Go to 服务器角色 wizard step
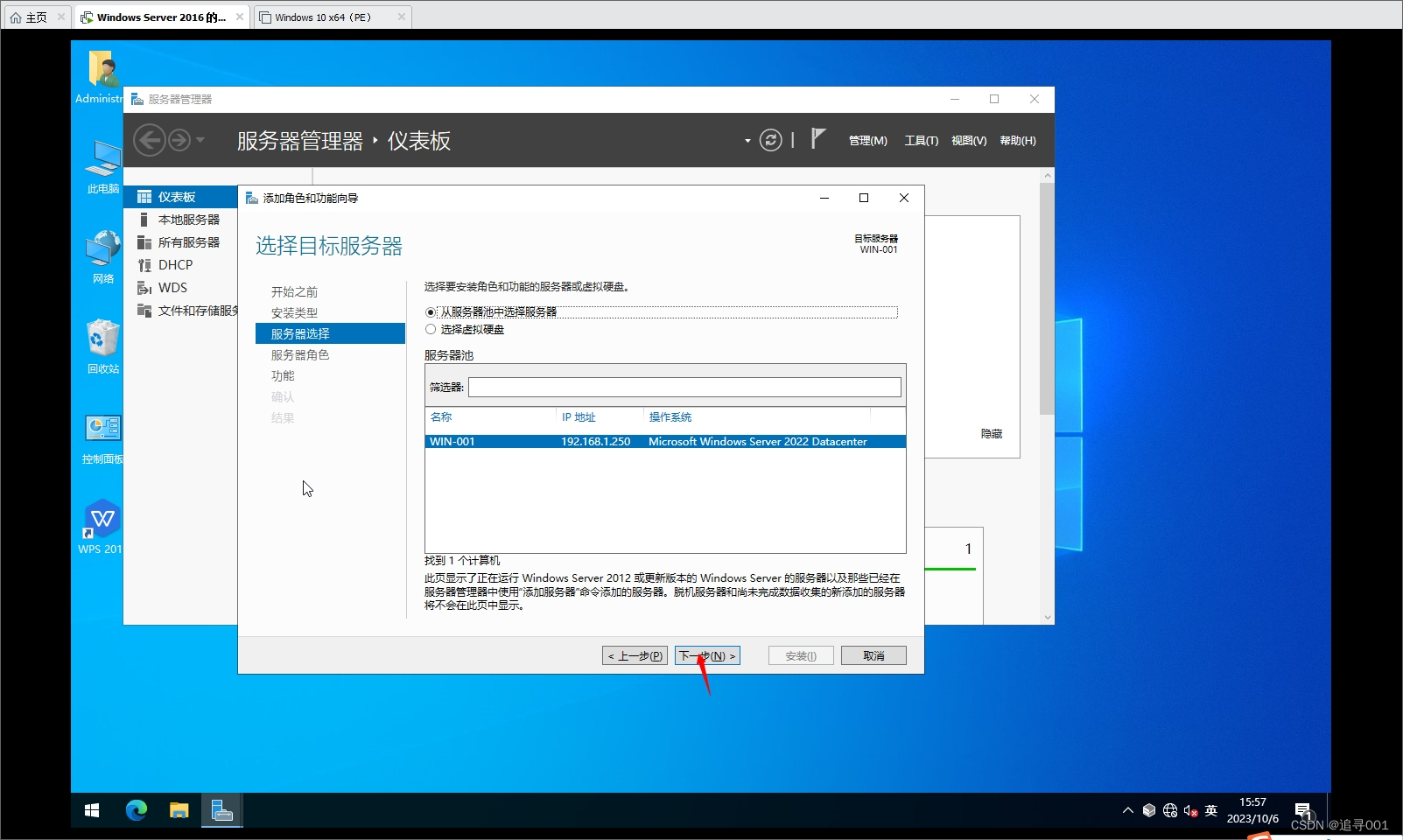 coord(300,355)
